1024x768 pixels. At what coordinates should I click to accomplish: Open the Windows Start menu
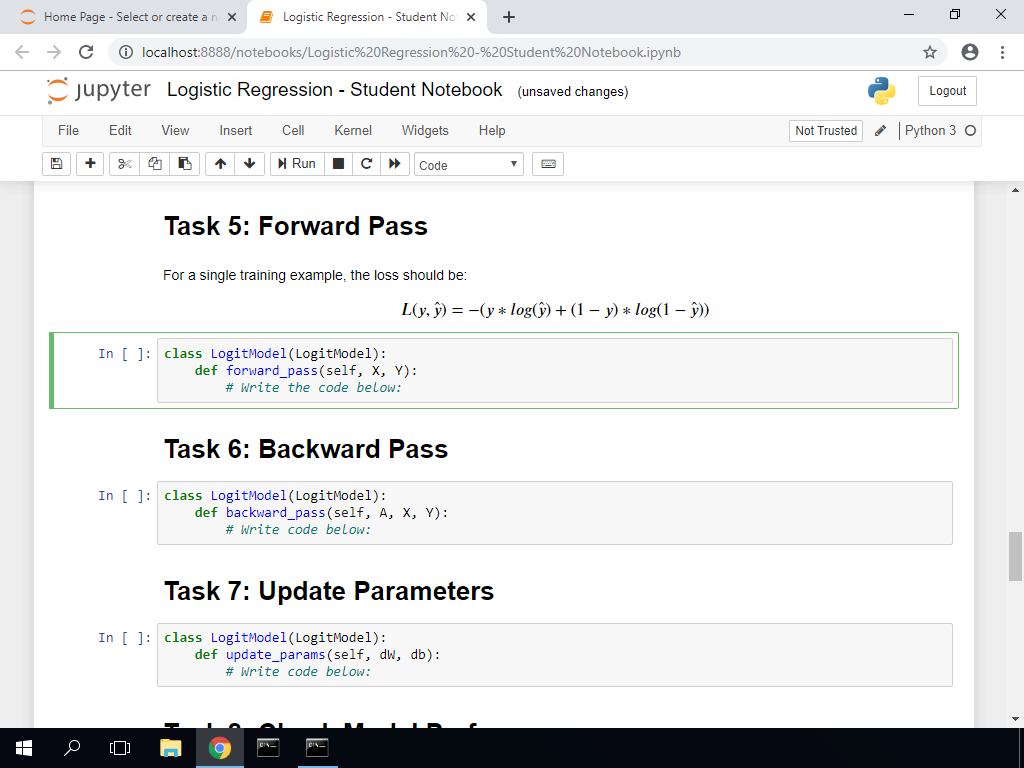click(x=24, y=748)
